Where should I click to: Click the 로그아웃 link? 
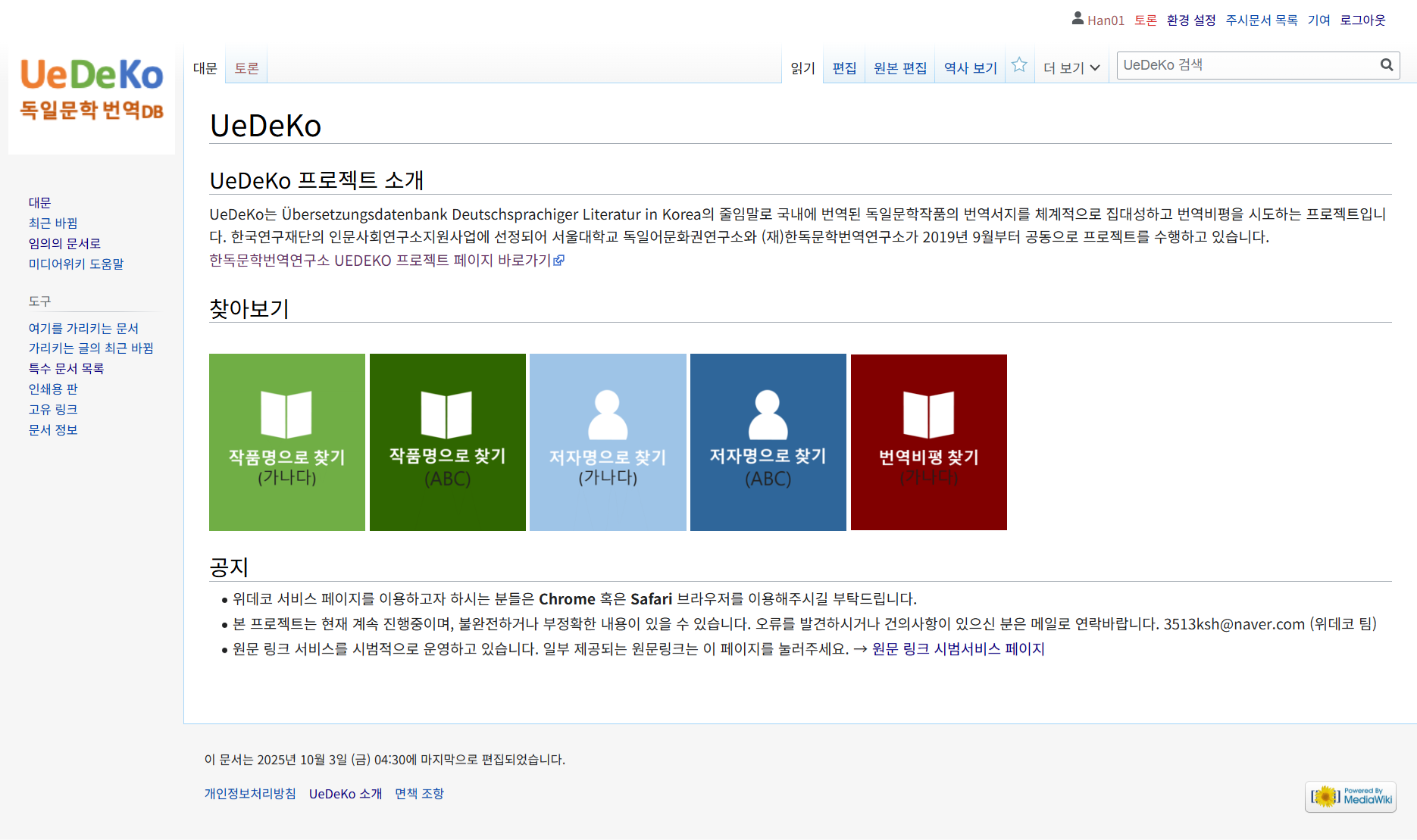pyautogui.click(x=1362, y=20)
